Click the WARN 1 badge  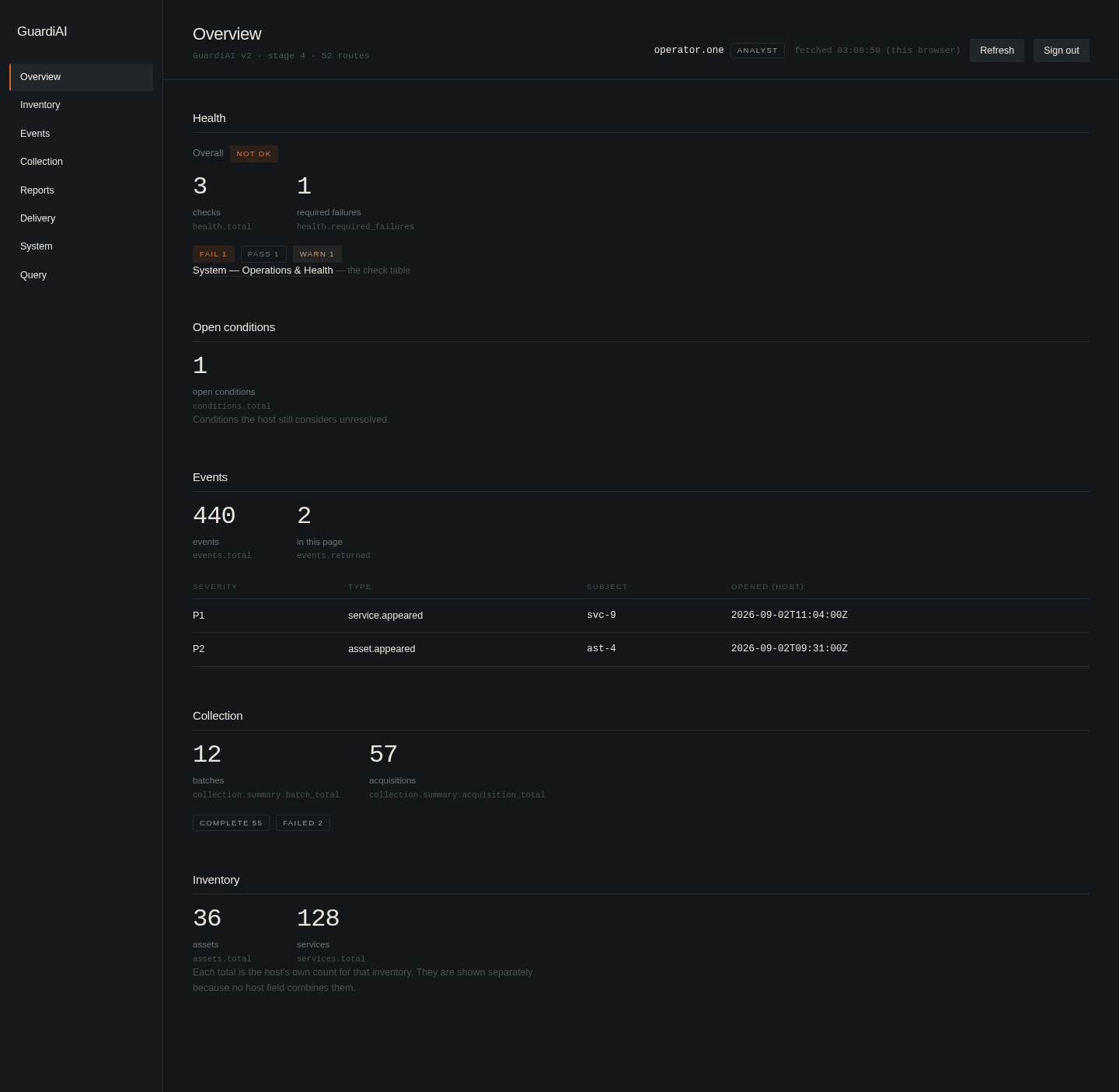pyautogui.click(x=317, y=254)
